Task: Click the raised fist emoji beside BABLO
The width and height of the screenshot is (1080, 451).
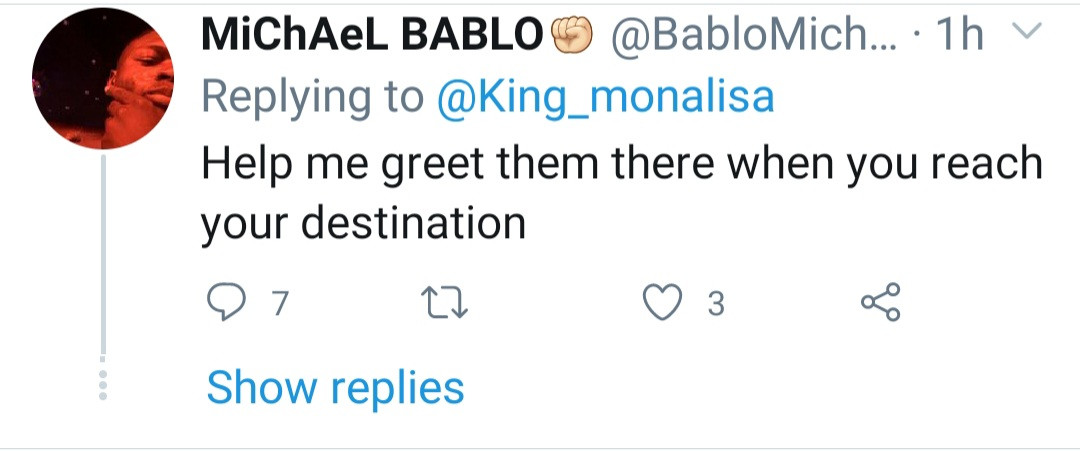Action: [572, 35]
